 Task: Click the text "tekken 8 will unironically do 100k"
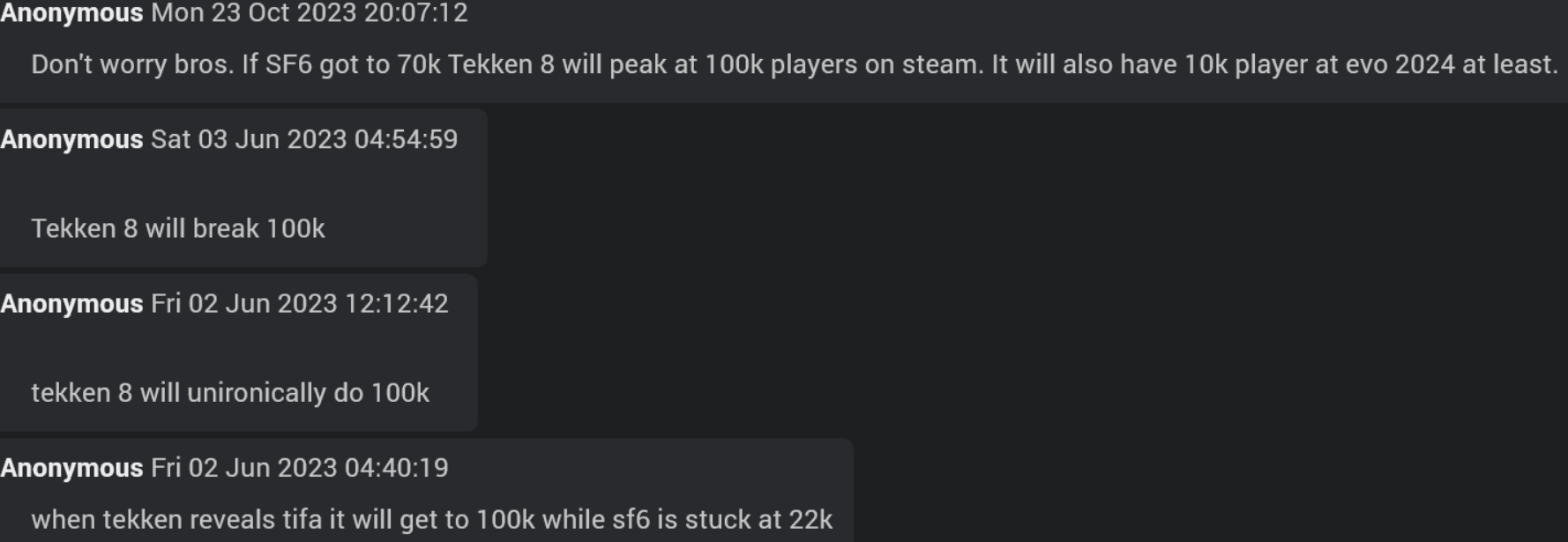230,393
